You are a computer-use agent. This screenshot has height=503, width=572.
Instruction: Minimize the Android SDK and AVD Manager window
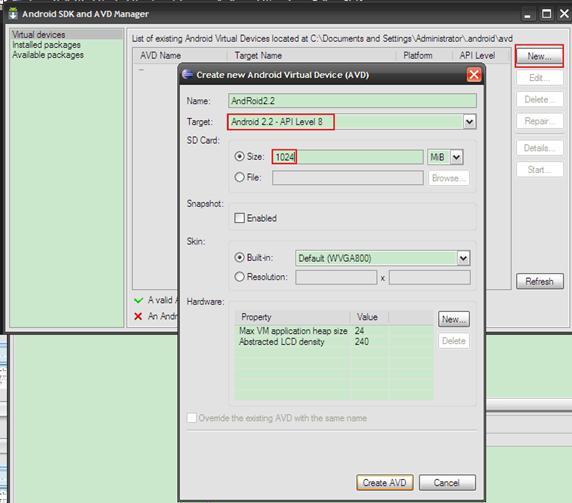click(x=527, y=15)
